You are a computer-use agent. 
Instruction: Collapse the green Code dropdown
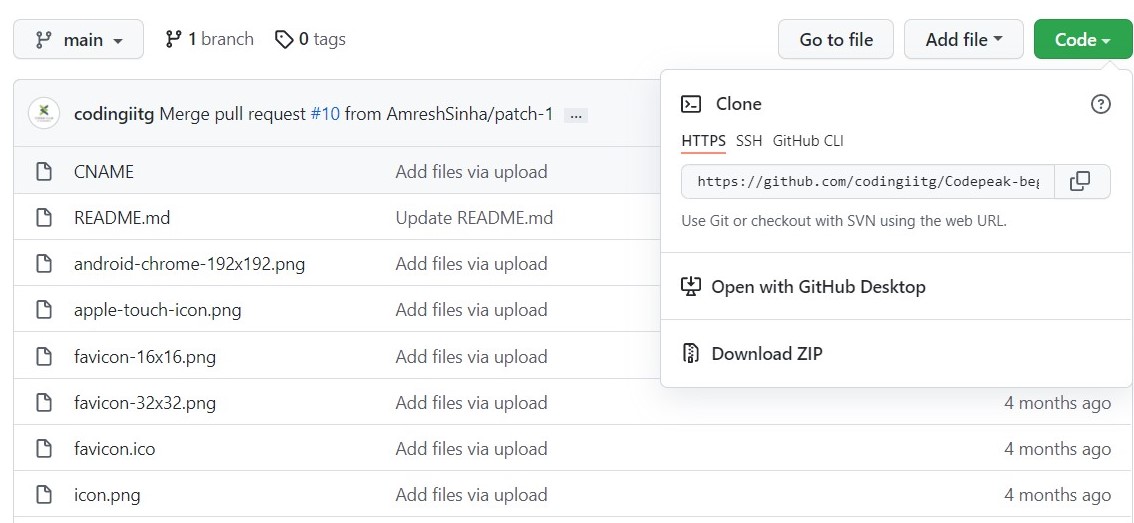click(x=1082, y=40)
